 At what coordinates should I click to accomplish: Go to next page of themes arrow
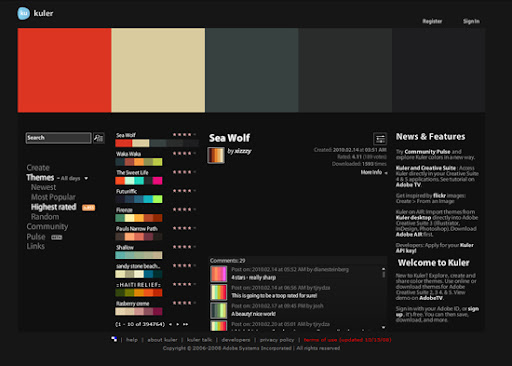[178, 324]
